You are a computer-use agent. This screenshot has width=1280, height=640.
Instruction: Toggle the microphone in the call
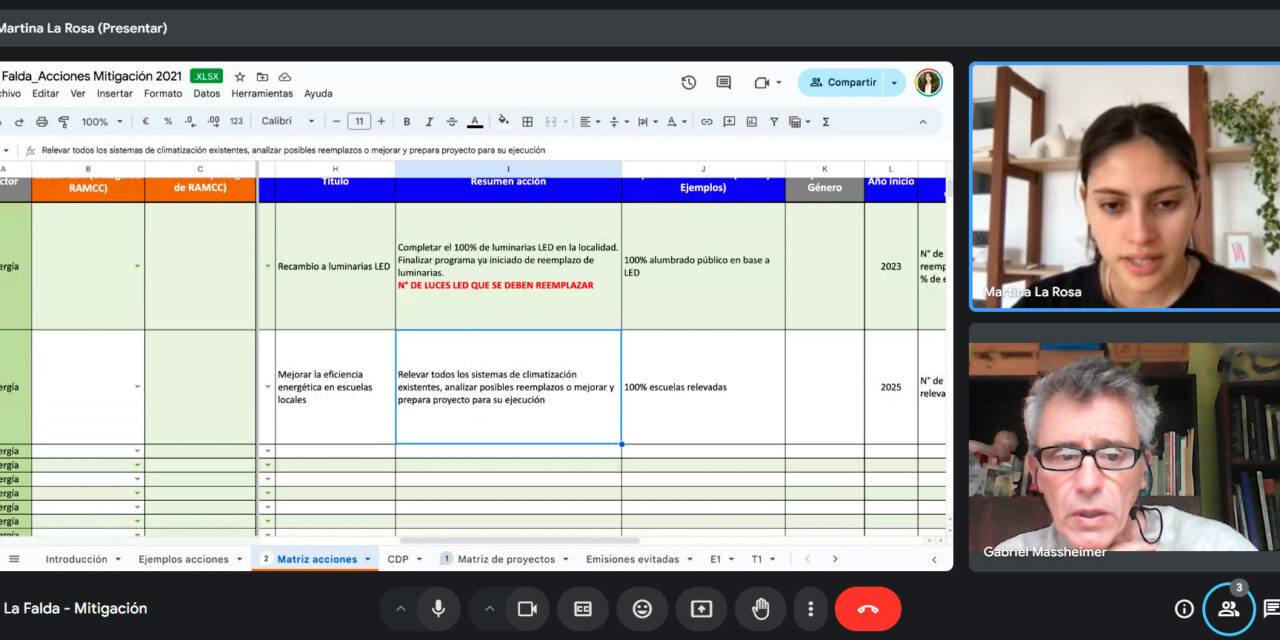pyautogui.click(x=438, y=609)
